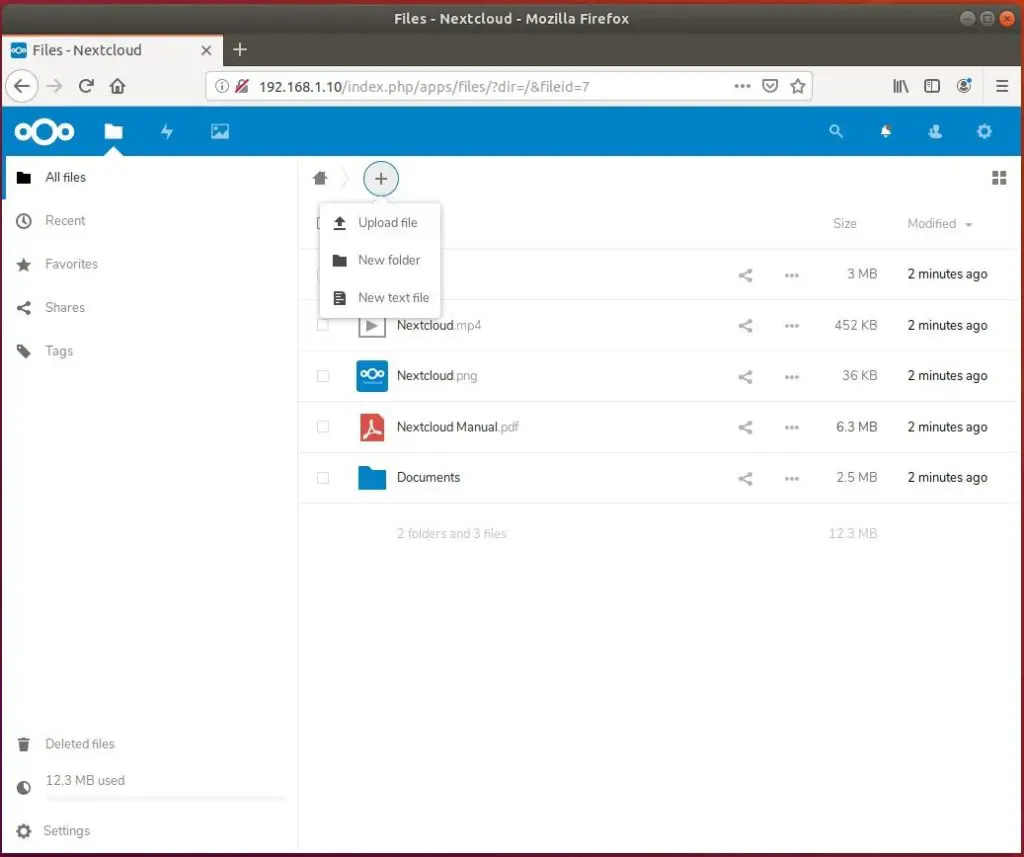This screenshot has height=857, width=1024.
Task: Share the Nextcloud.mp4 file
Action: pyautogui.click(x=745, y=325)
